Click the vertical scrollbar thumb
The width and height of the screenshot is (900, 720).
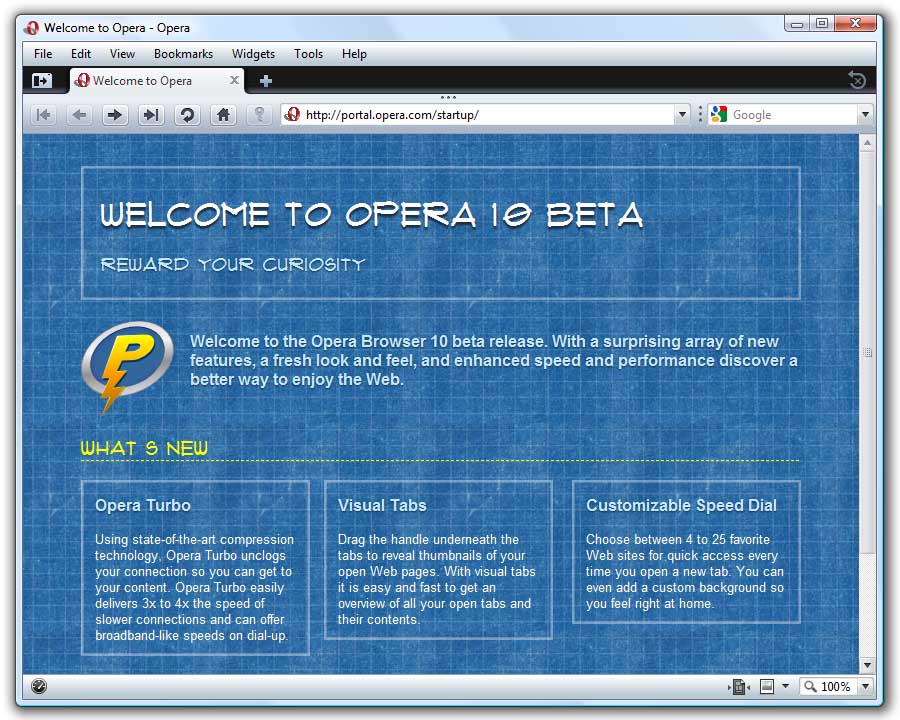tap(867, 352)
